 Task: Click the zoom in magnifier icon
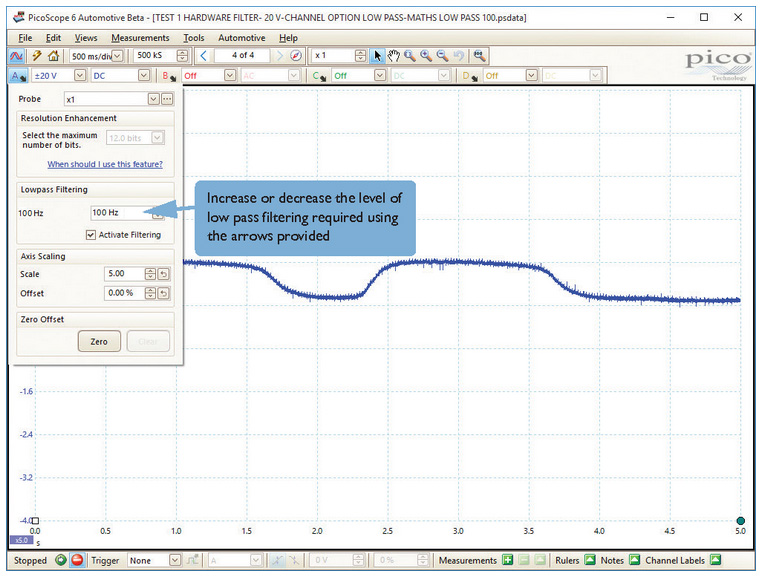pos(426,55)
